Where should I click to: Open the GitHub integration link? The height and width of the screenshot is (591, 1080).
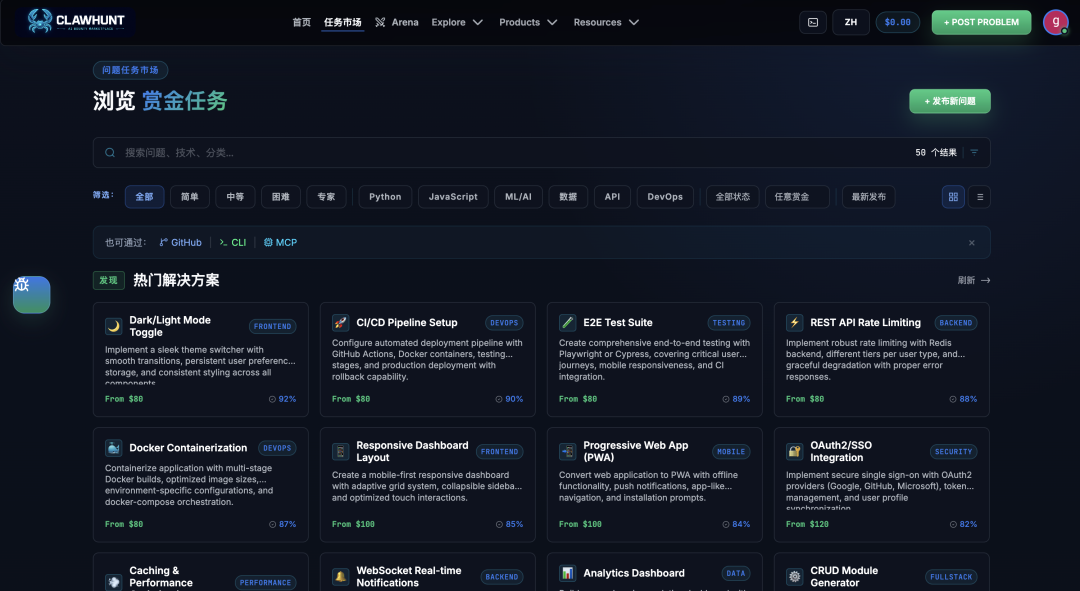pos(180,242)
